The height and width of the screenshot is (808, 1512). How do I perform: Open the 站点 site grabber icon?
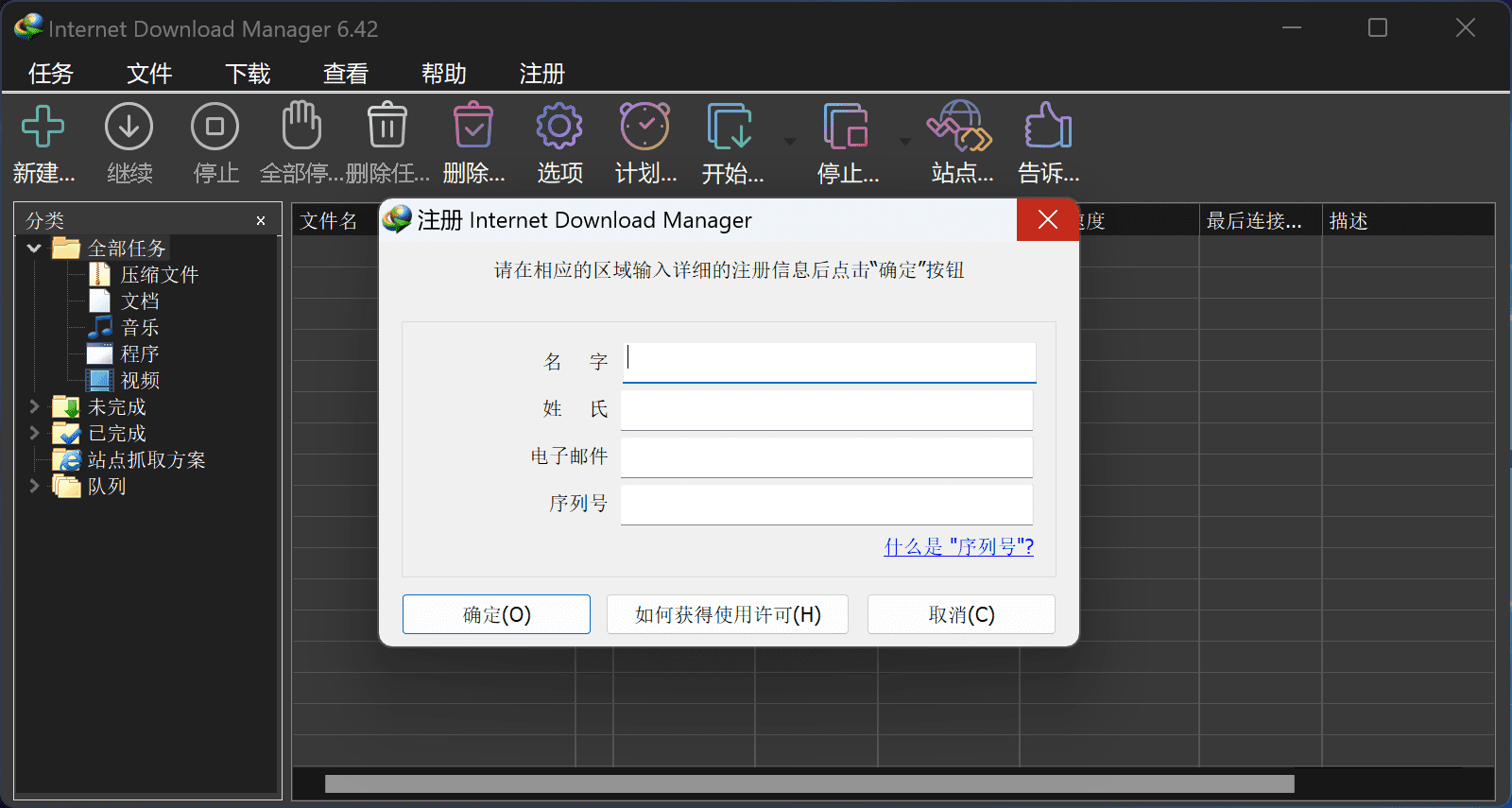[960, 126]
